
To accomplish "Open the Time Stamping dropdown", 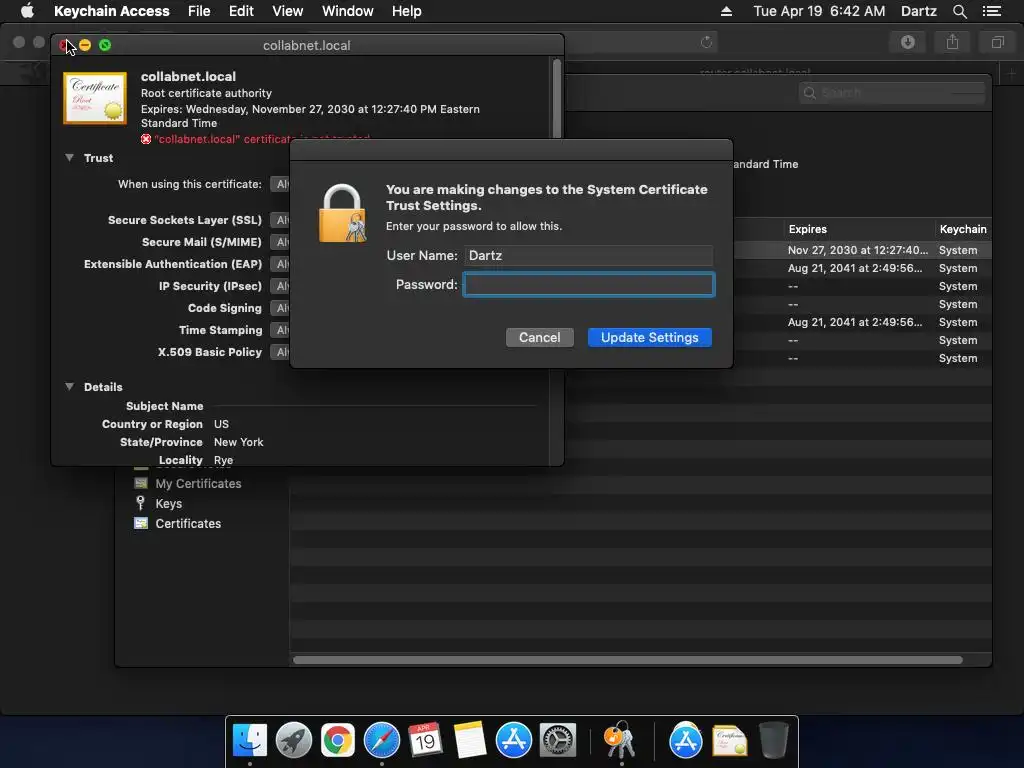I will coord(280,330).
